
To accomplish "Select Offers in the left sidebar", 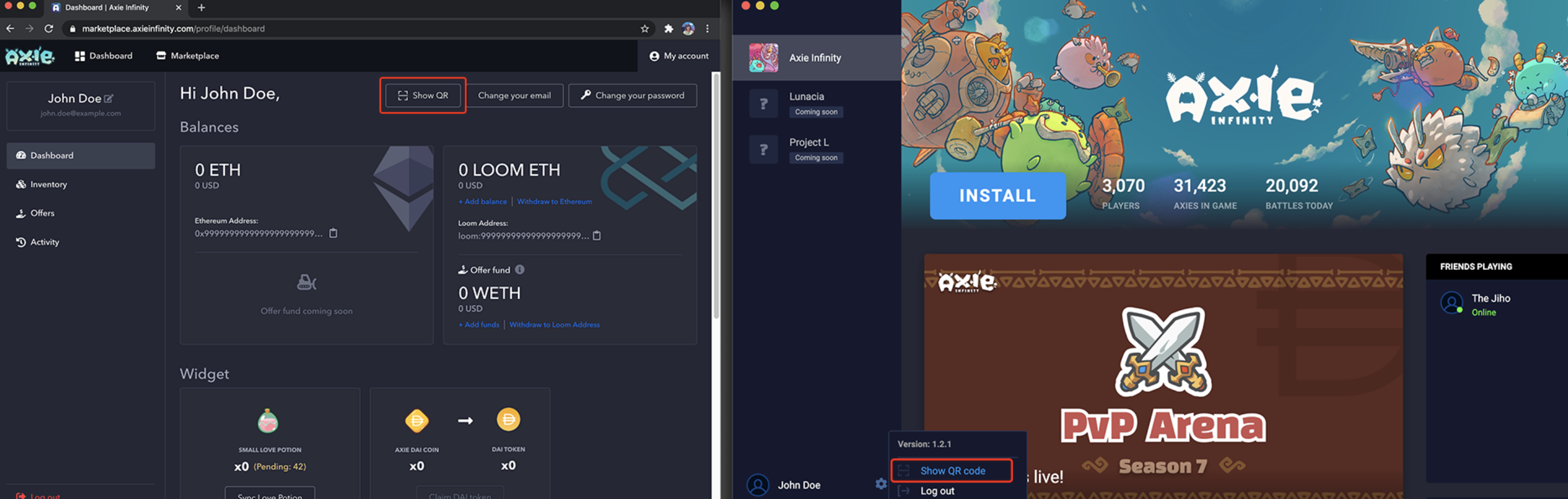I will 81,213.
